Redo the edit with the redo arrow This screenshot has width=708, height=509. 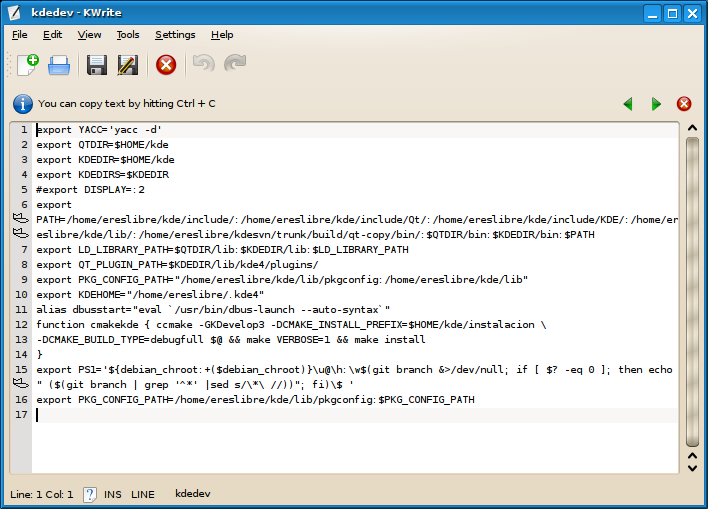(235, 63)
